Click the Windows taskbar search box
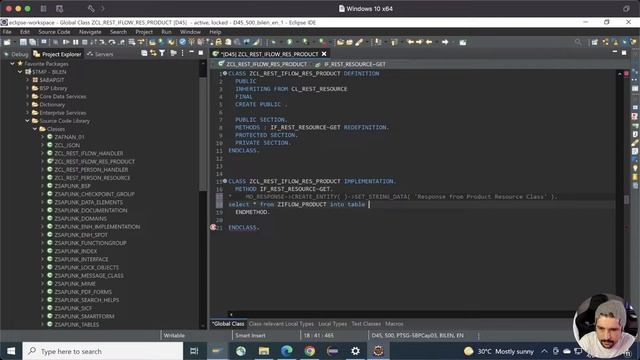The image size is (640, 360). click(x=103, y=351)
